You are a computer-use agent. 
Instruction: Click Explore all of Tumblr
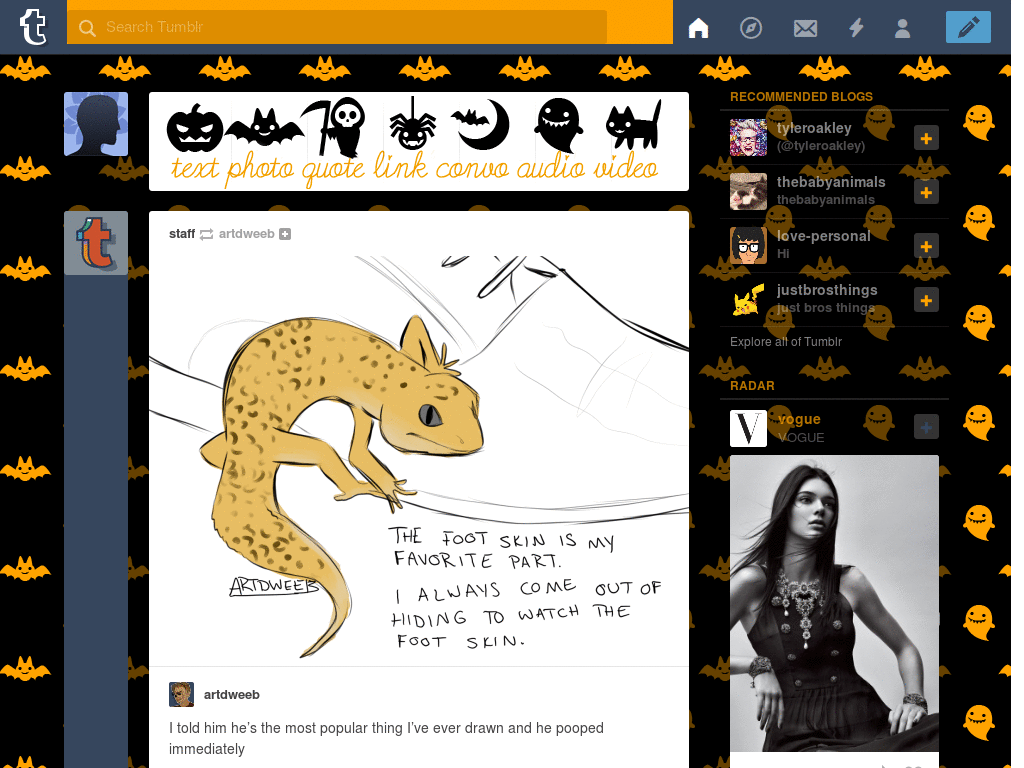pos(786,342)
